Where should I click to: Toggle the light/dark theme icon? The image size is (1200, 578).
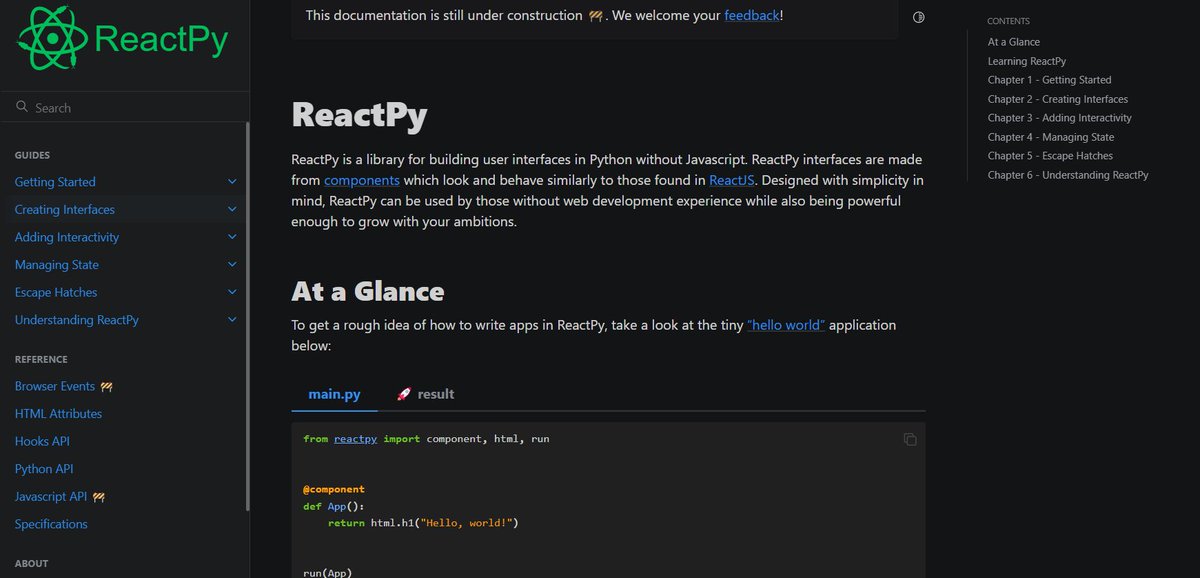[x=919, y=17]
